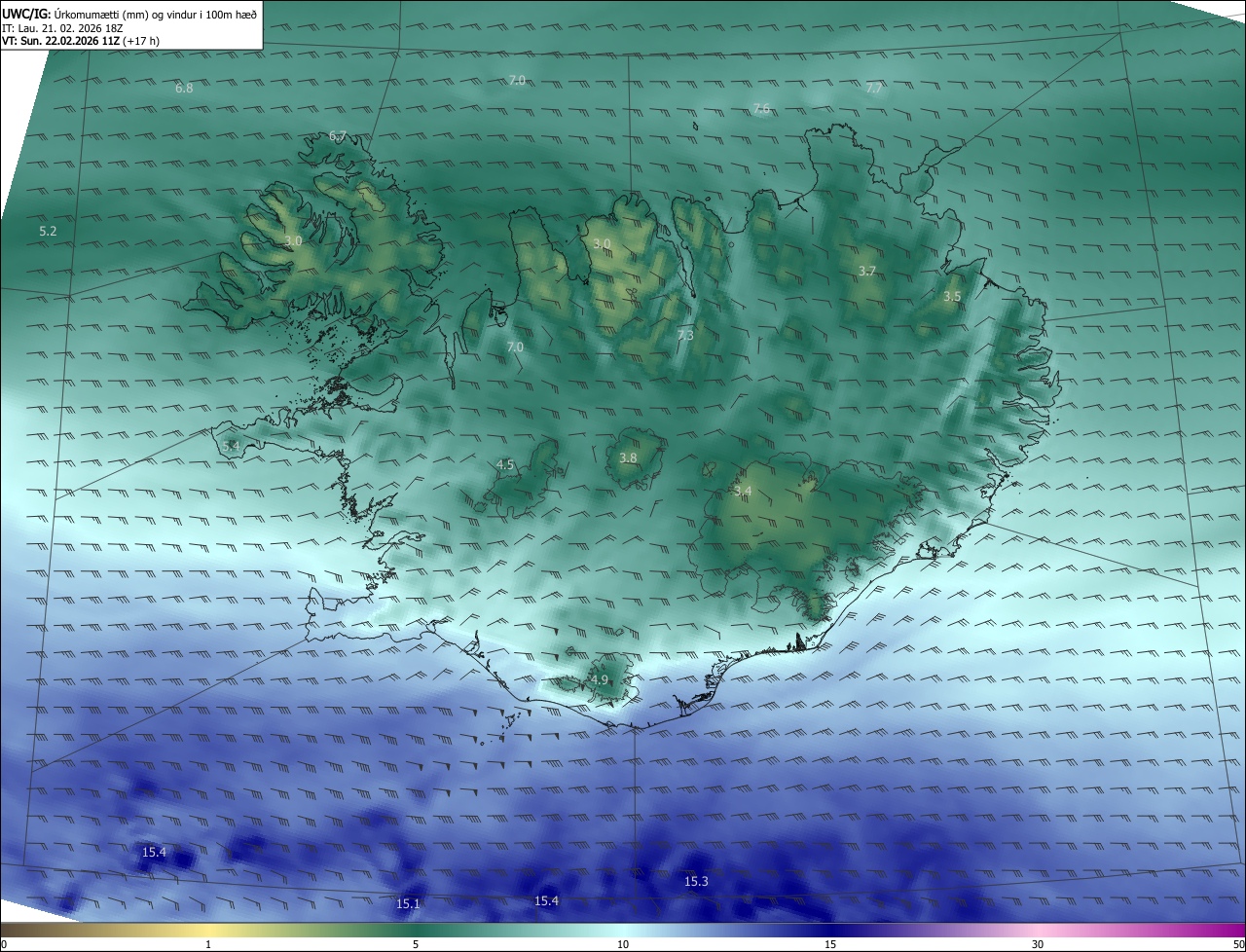This screenshot has width=1246, height=952.
Task: Click the 4.9 value label
Action: pos(599,680)
